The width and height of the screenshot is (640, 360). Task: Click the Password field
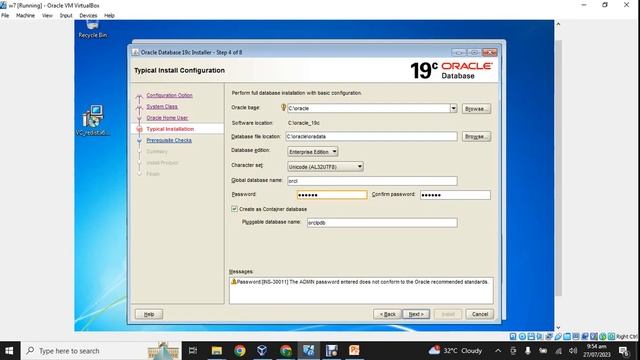[332, 195]
